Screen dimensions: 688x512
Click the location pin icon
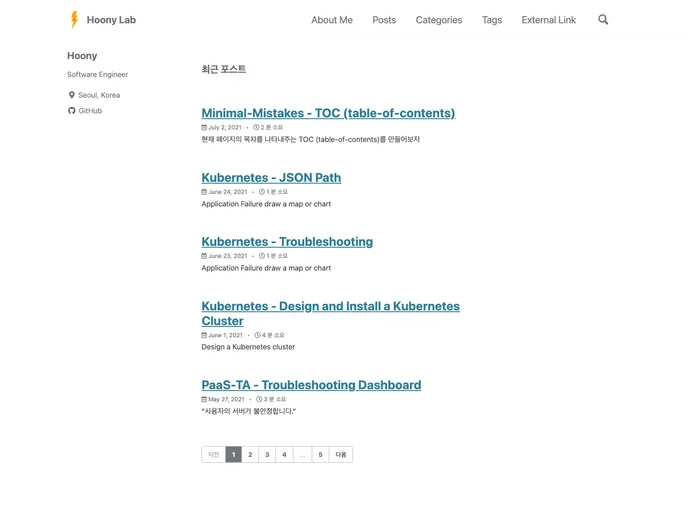[72, 95]
